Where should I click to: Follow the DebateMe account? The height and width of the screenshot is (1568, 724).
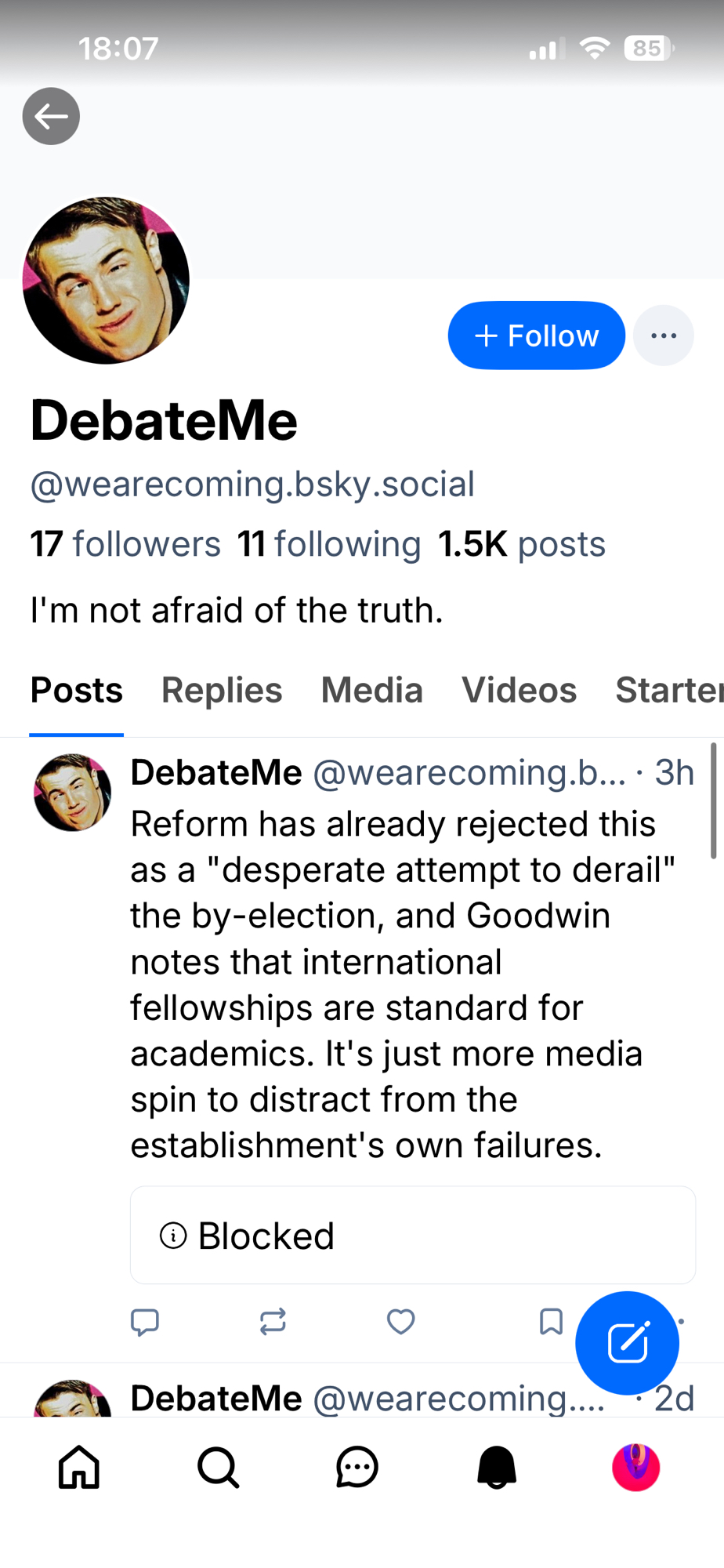pyautogui.click(x=536, y=336)
